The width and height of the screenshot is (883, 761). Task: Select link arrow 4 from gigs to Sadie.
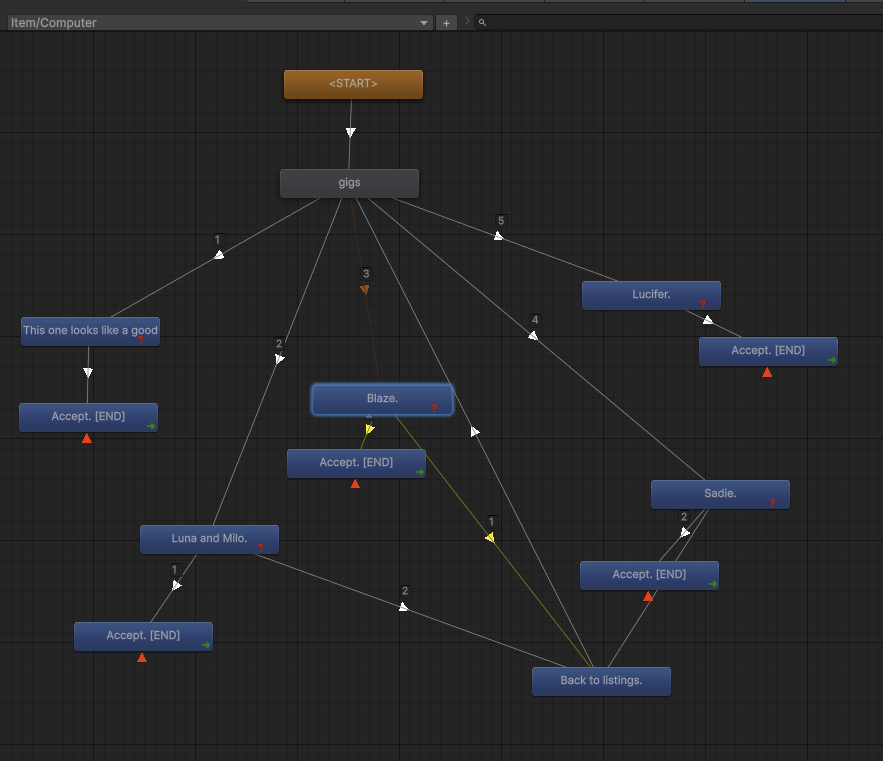(533, 336)
